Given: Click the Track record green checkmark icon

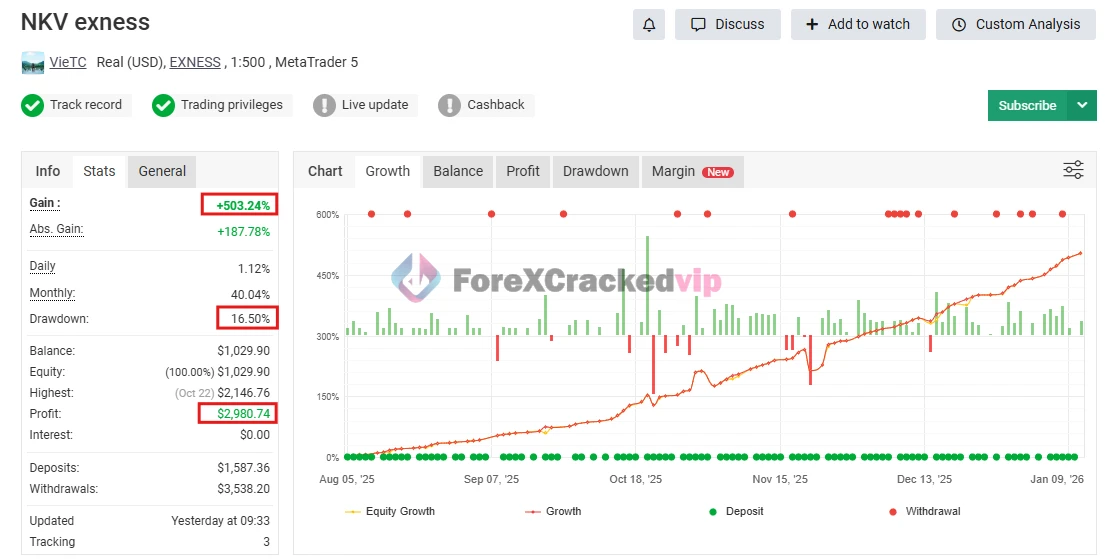Looking at the screenshot, I should tap(32, 105).
